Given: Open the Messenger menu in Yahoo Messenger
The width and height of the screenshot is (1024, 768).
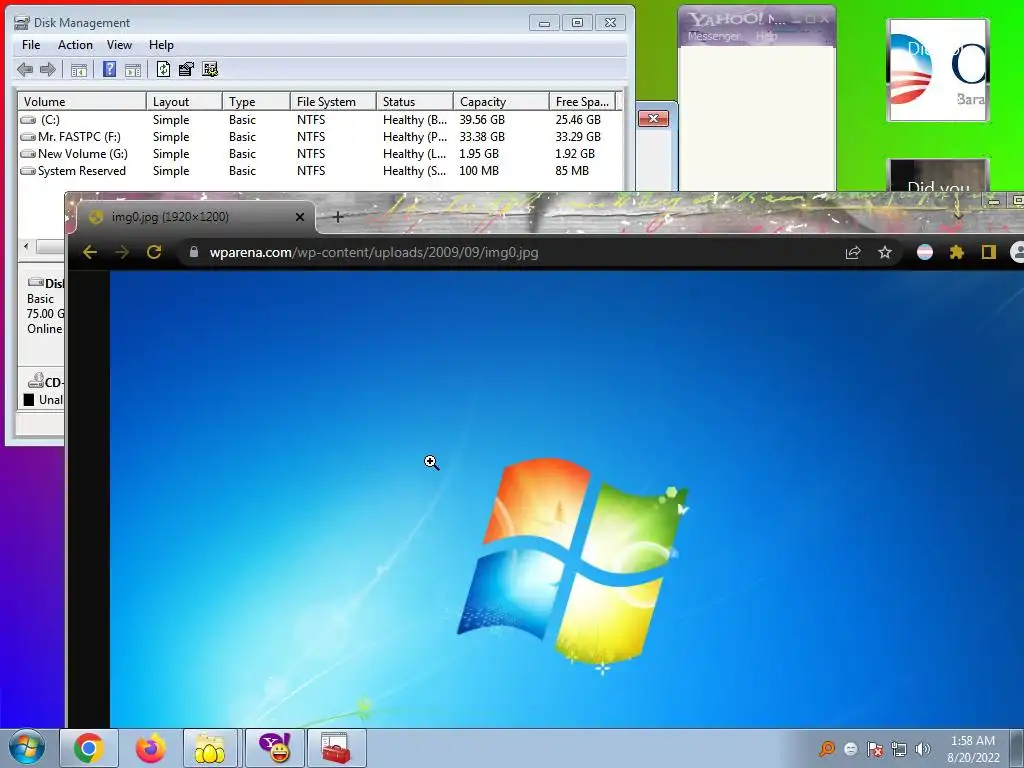Looking at the screenshot, I should coord(714,37).
